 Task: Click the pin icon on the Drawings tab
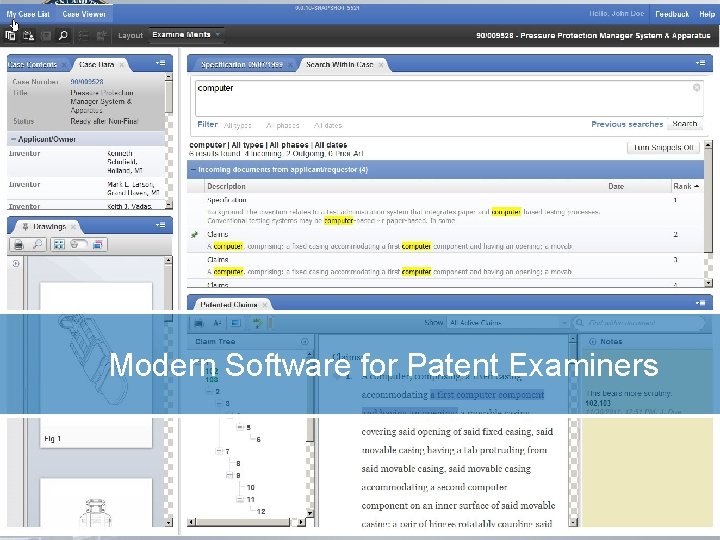tap(25, 226)
